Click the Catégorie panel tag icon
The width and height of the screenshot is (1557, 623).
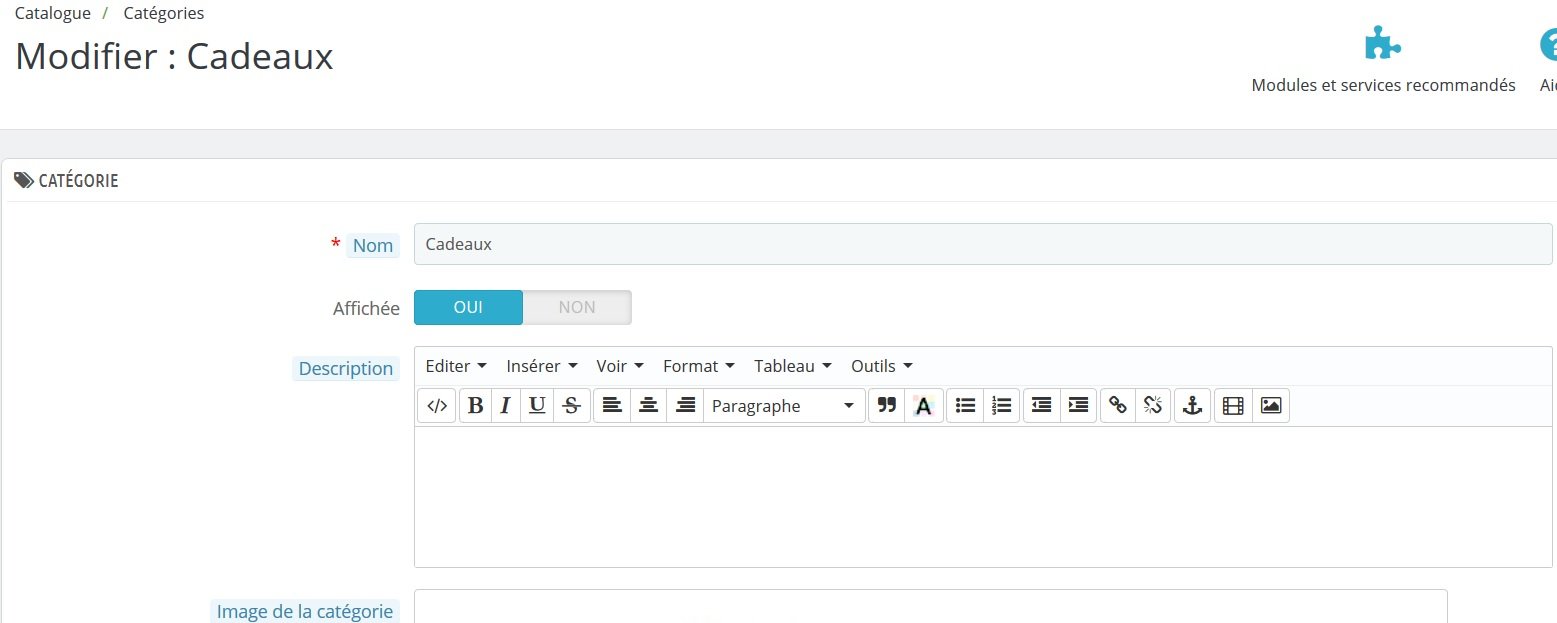click(x=23, y=181)
